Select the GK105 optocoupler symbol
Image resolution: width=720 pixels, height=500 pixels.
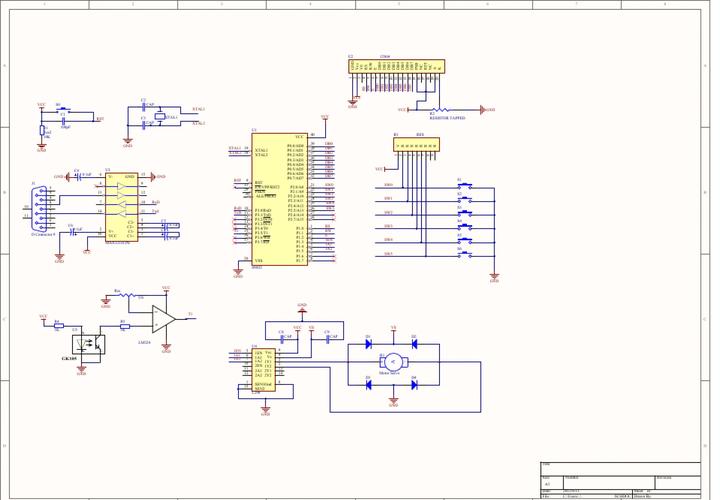[x=89, y=344]
